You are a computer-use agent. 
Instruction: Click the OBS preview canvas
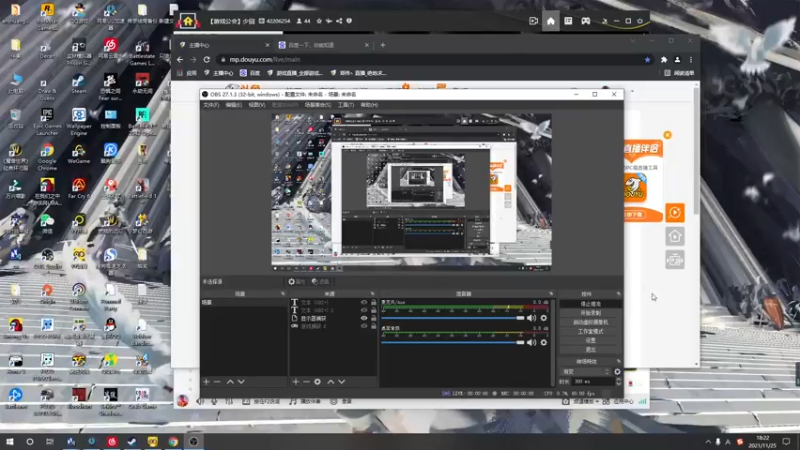coord(411,192)
